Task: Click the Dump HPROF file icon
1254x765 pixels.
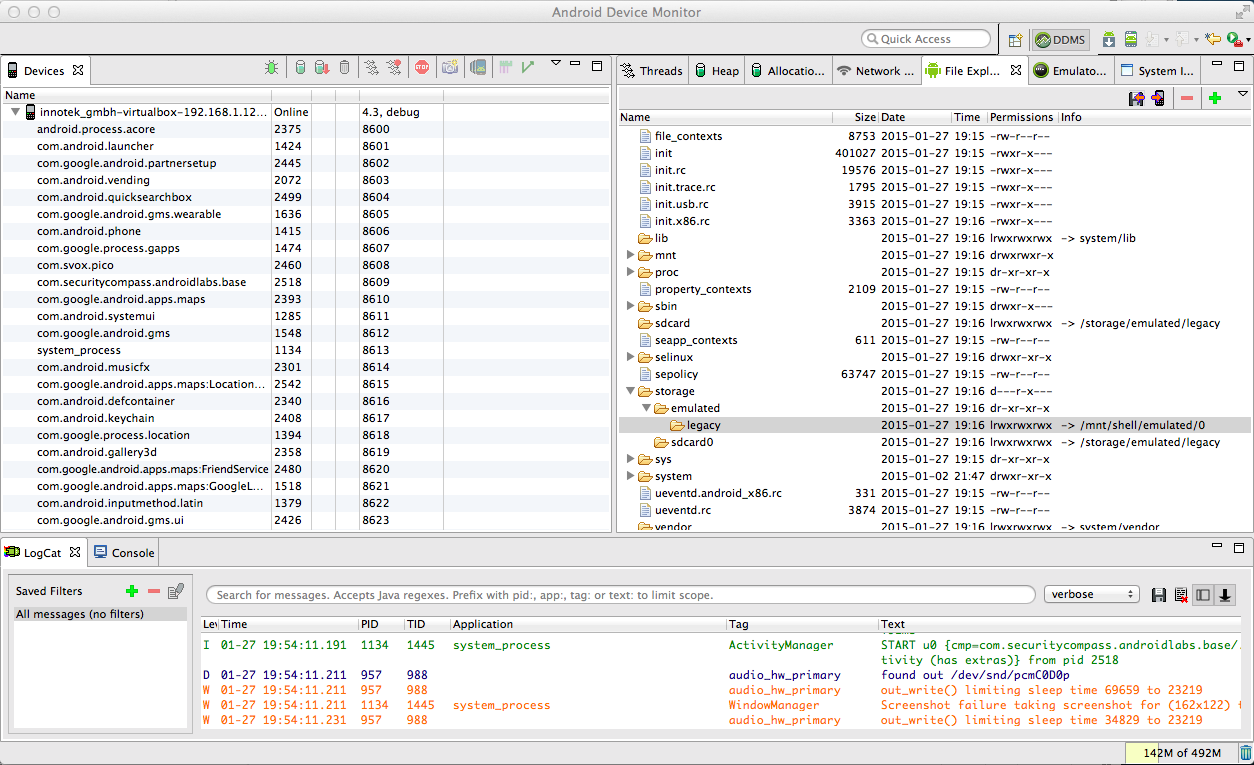Action: (322, 68)
